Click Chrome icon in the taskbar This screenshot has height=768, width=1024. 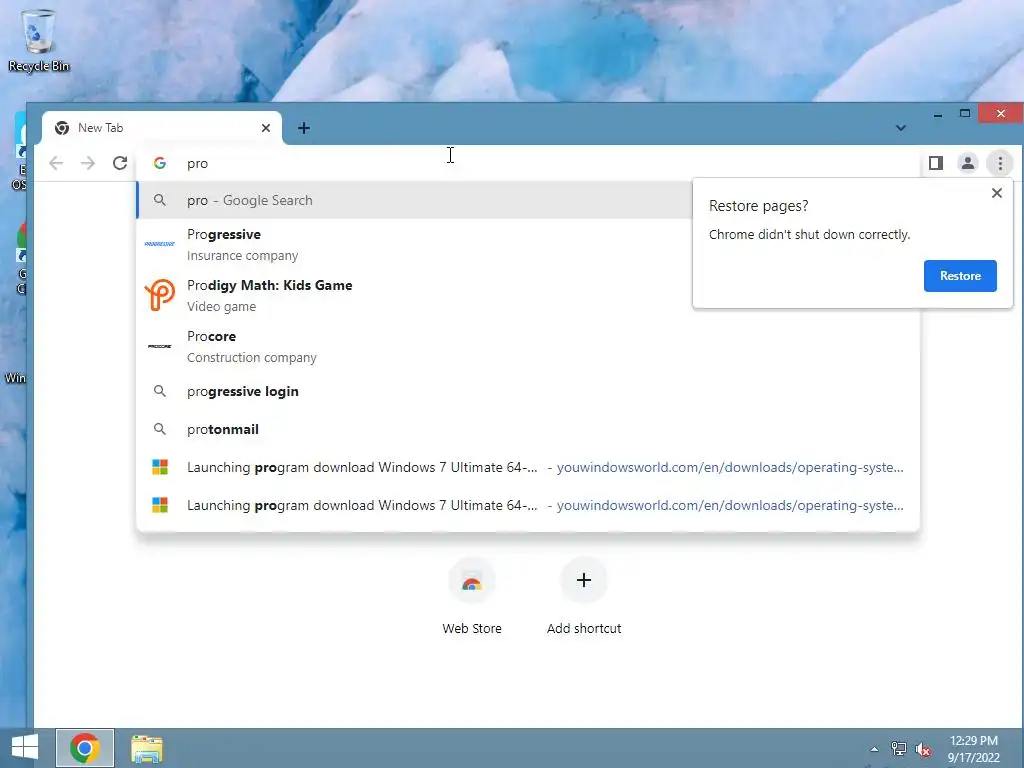click(85, 748)
